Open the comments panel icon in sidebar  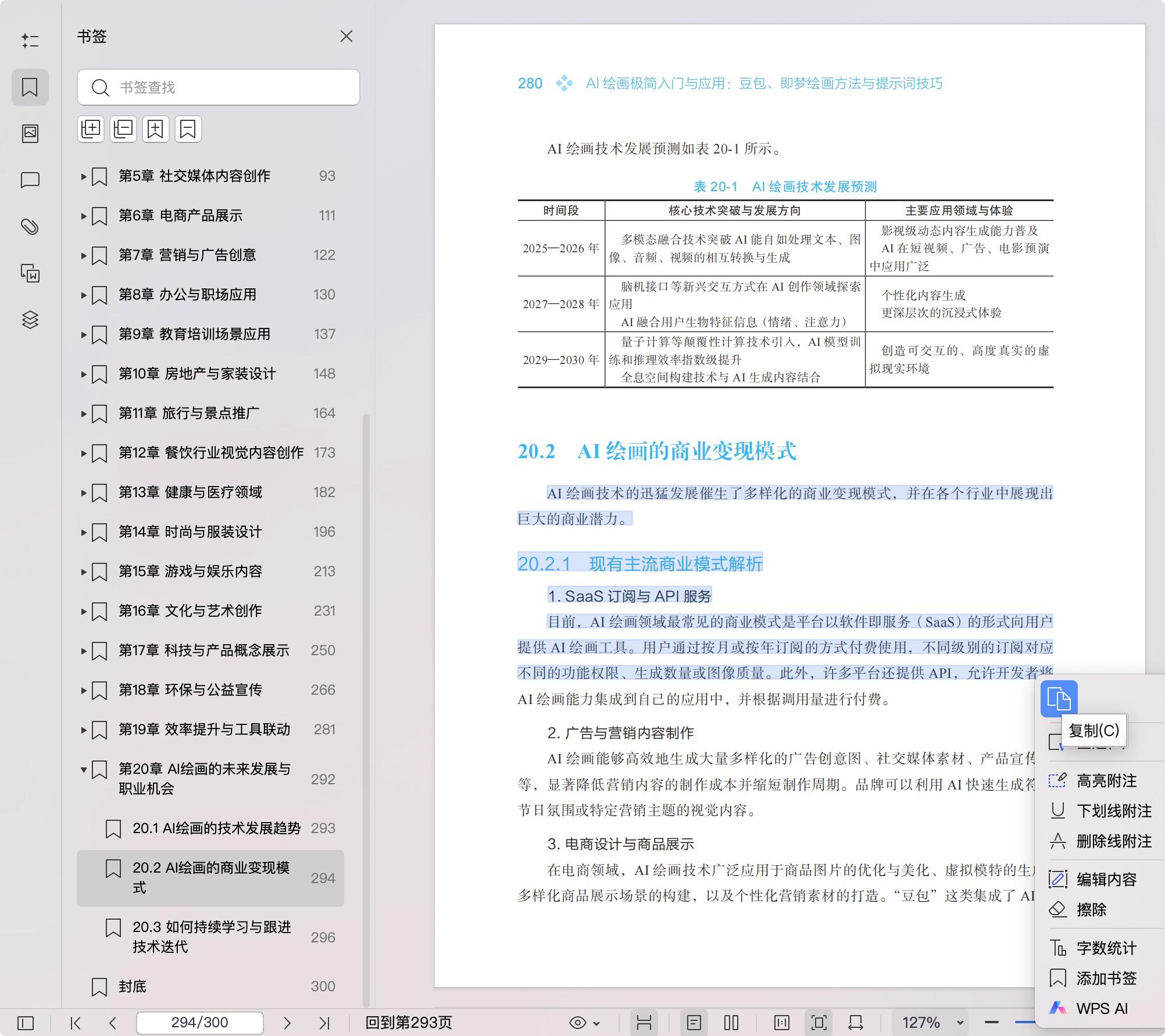(30, 180)
